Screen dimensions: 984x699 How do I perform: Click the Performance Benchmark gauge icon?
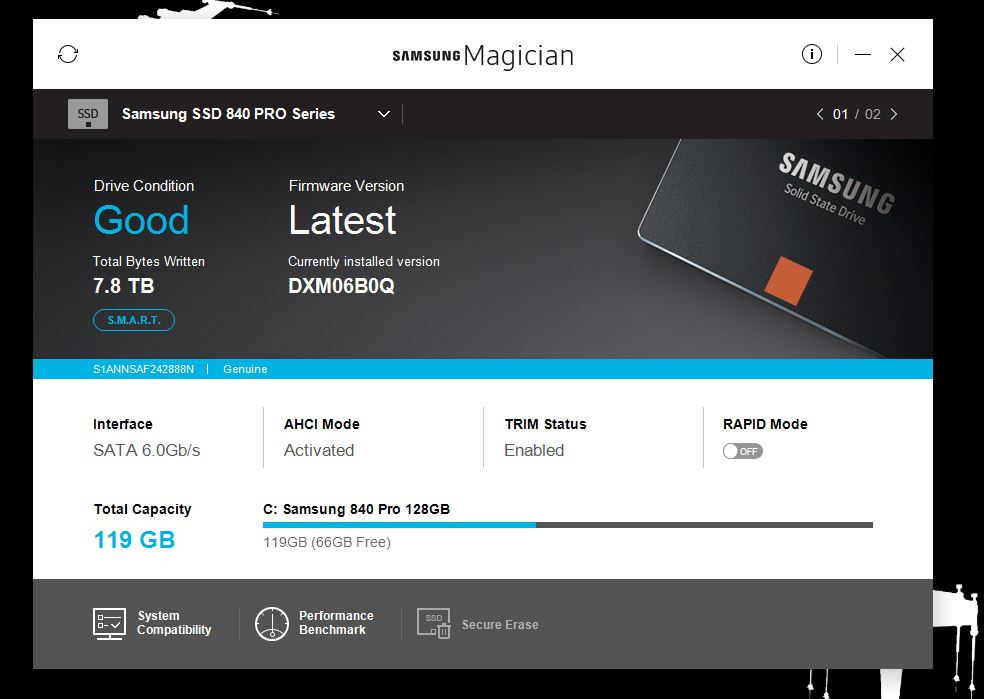click(x=272, y=624)
